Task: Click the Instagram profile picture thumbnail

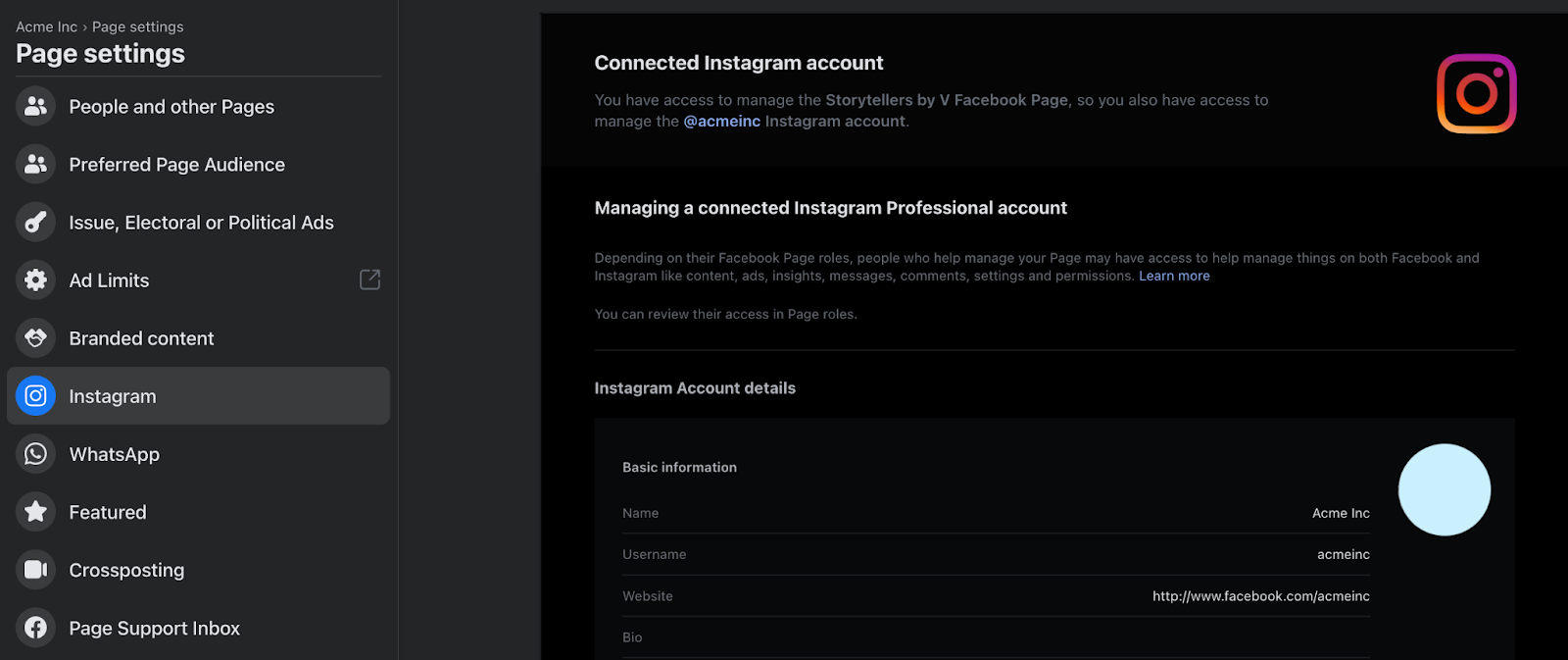Action: (x=1444, y=489)
